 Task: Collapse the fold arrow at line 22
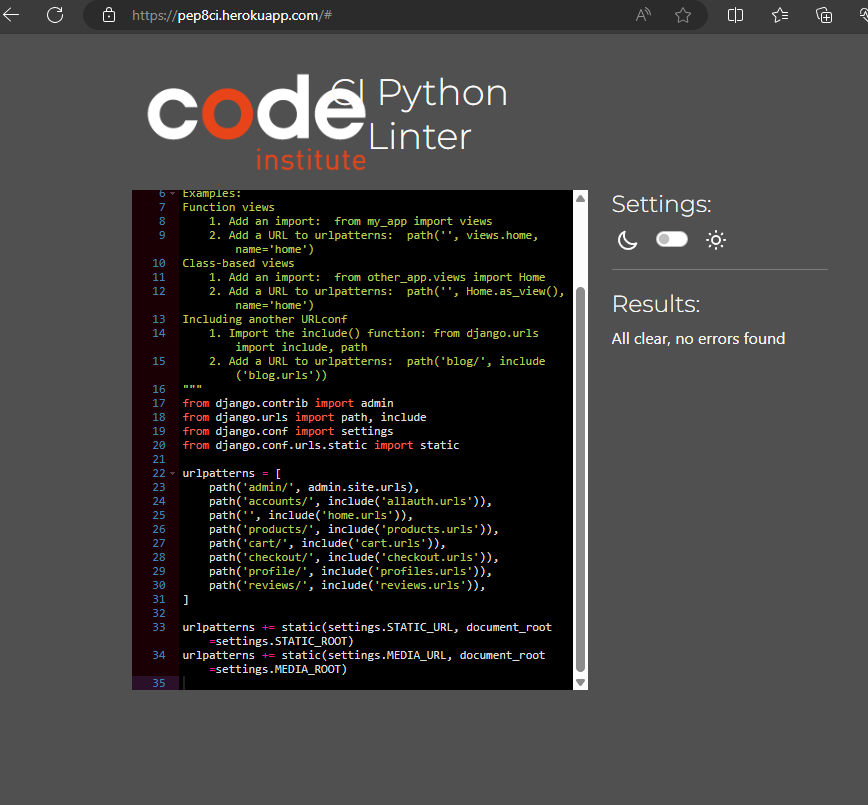(172, 473)
